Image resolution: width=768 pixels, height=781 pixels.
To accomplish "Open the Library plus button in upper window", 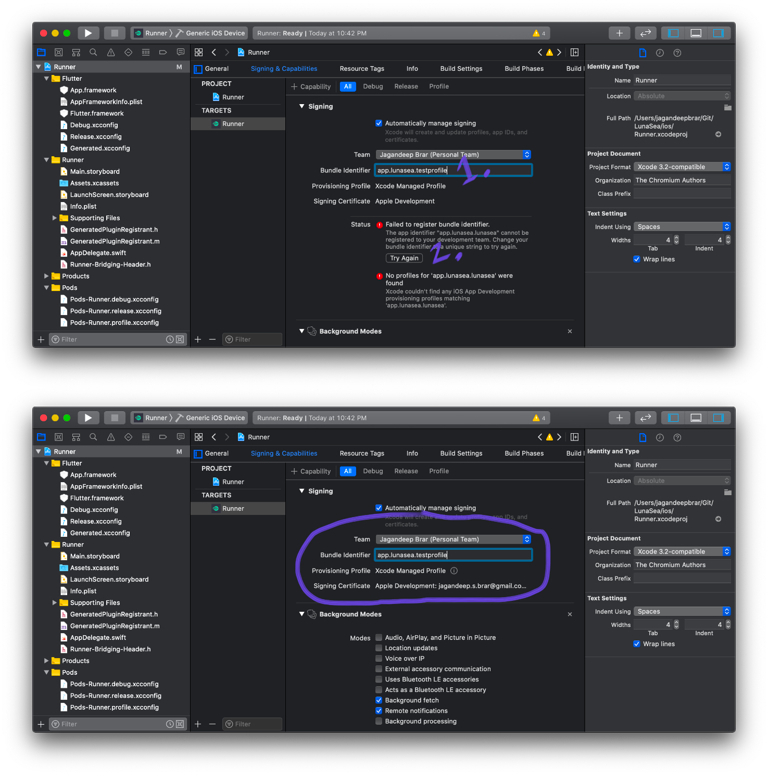I will pos(619,33).
